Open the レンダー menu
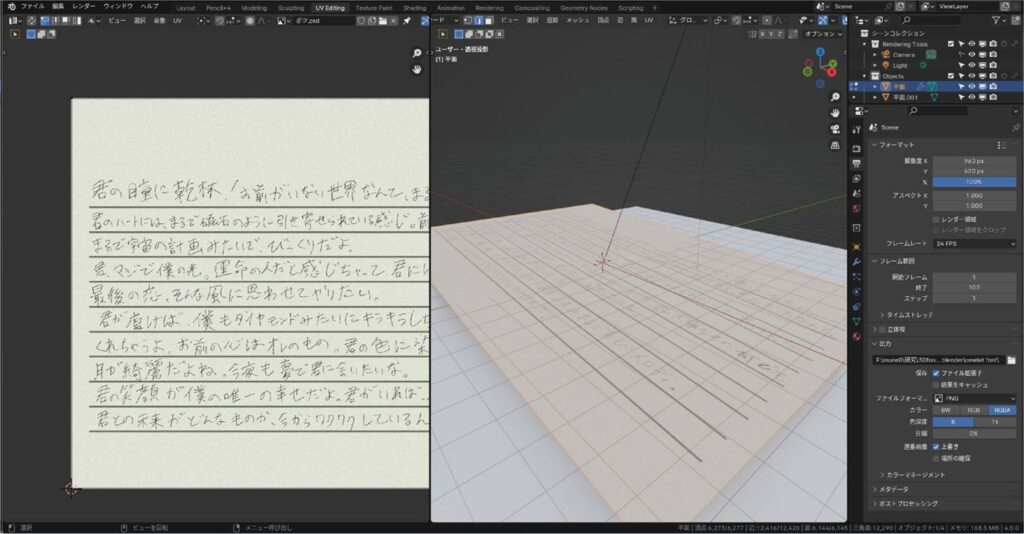 [x=84, y=6]
